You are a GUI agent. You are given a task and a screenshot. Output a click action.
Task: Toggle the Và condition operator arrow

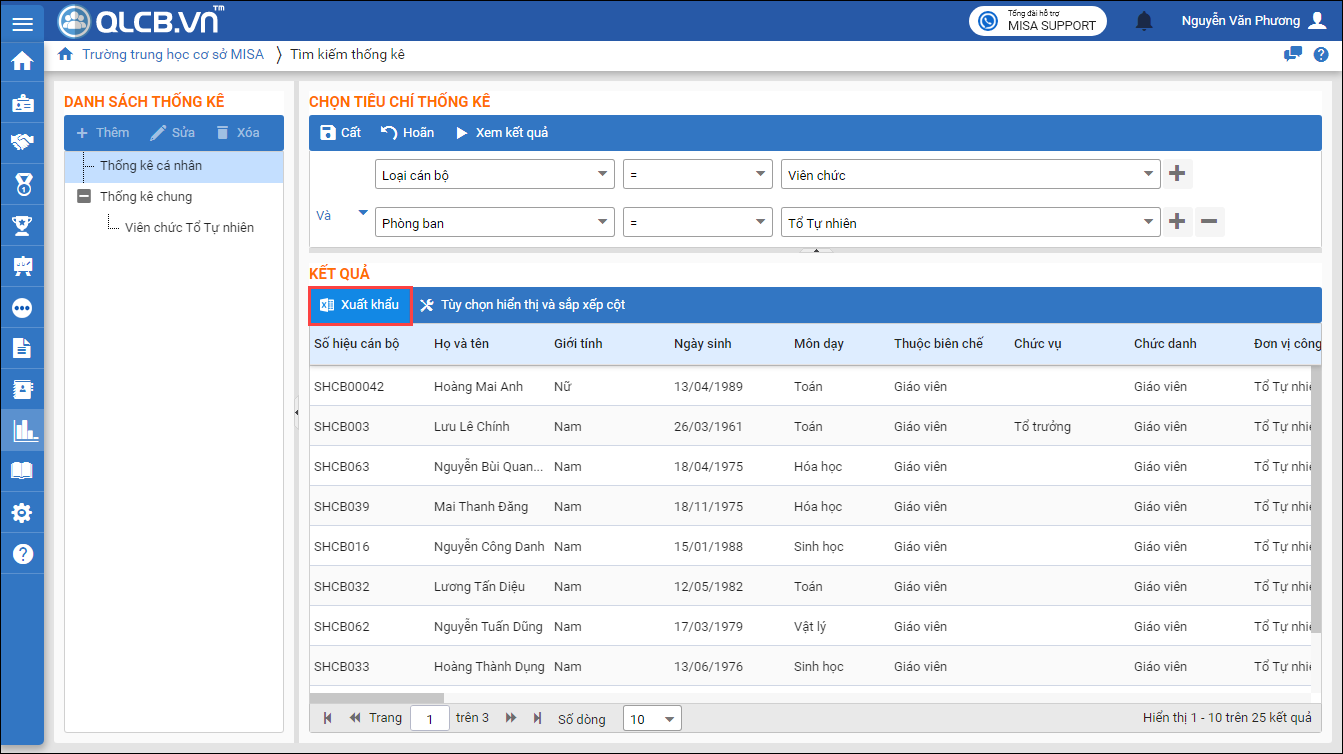(362, 212)
